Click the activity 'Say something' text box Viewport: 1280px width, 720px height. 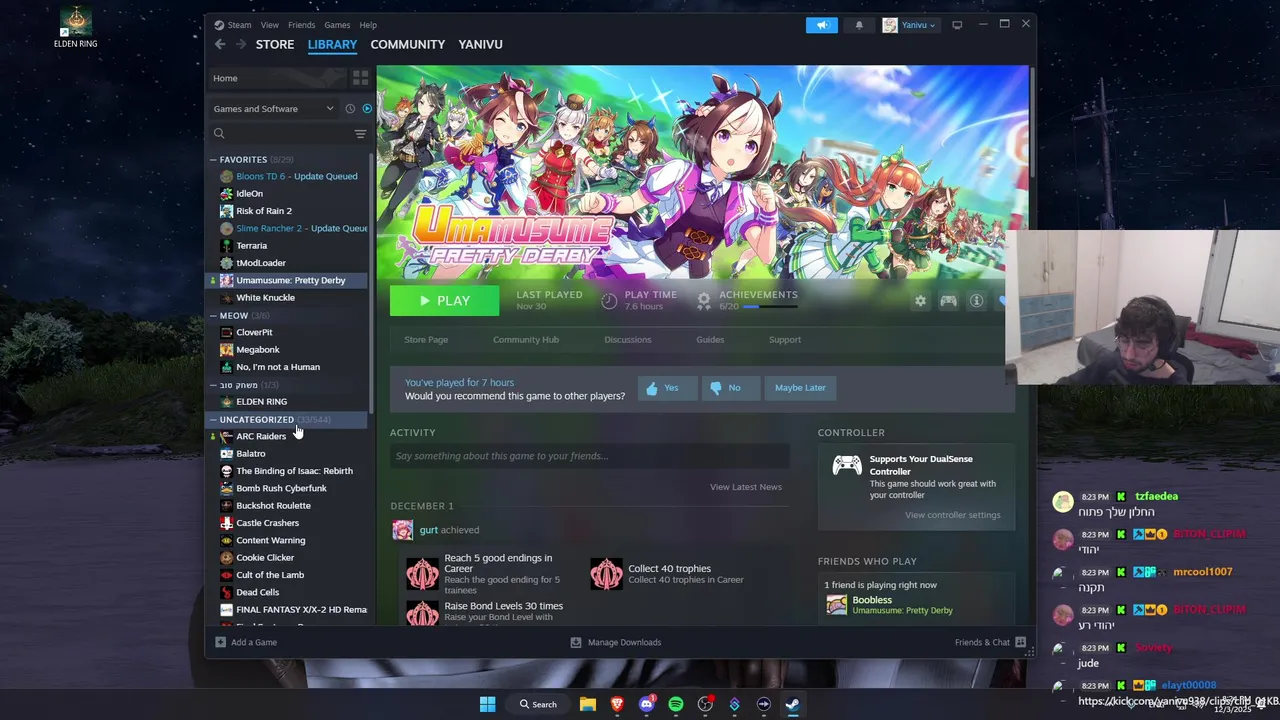(590, 456)
